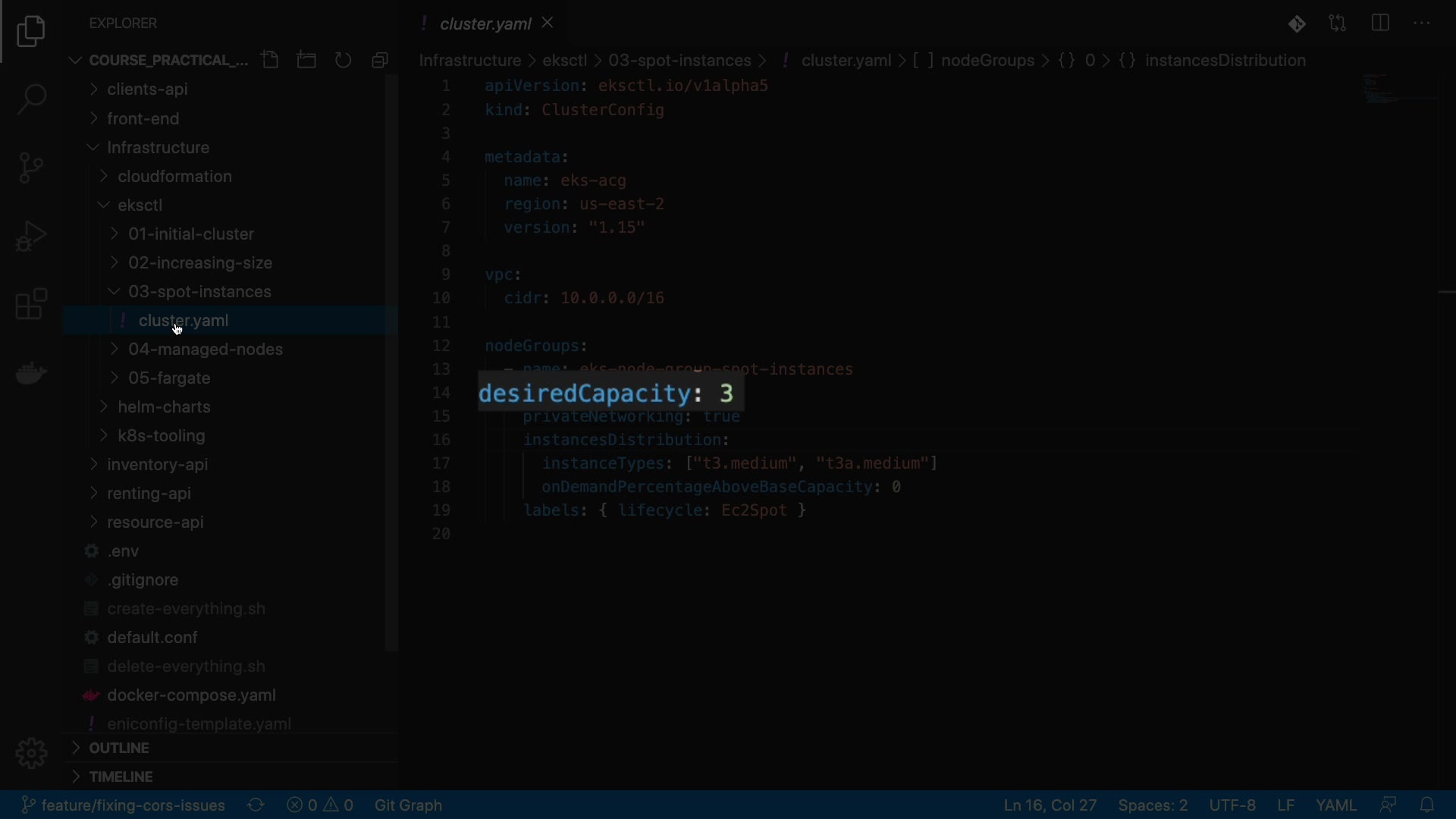Change language mode from YAML

1335,805
